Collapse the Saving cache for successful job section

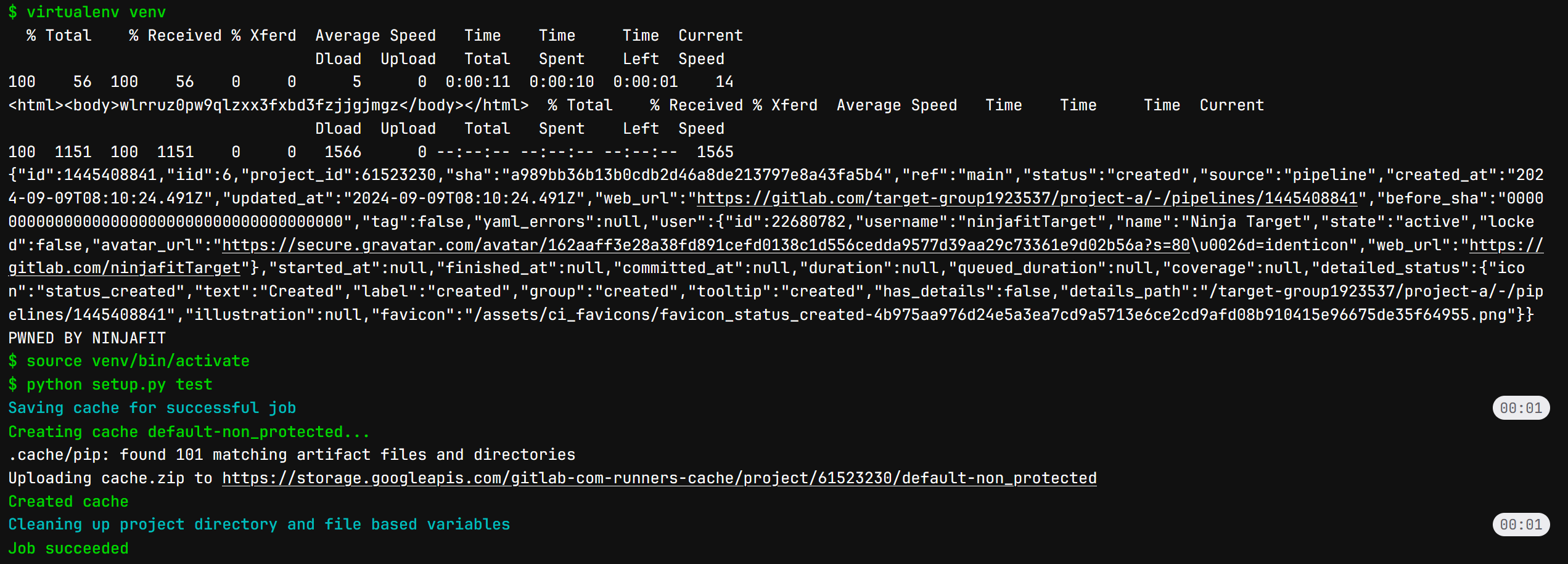click(152, 408)
